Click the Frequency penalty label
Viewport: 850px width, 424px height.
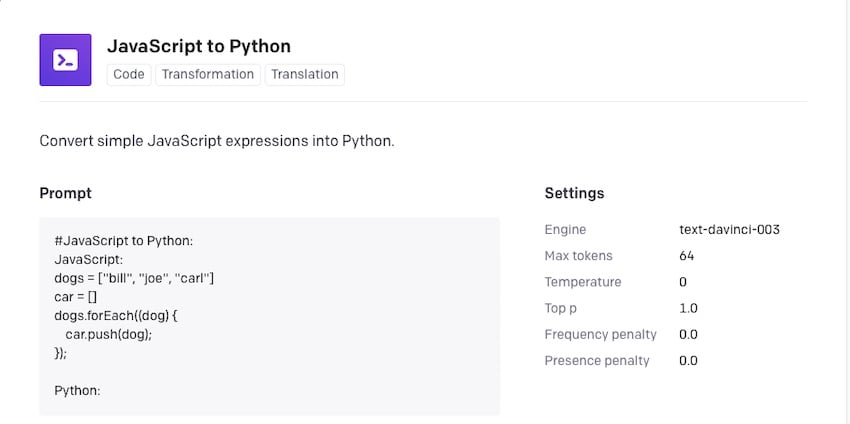point(601,335)
